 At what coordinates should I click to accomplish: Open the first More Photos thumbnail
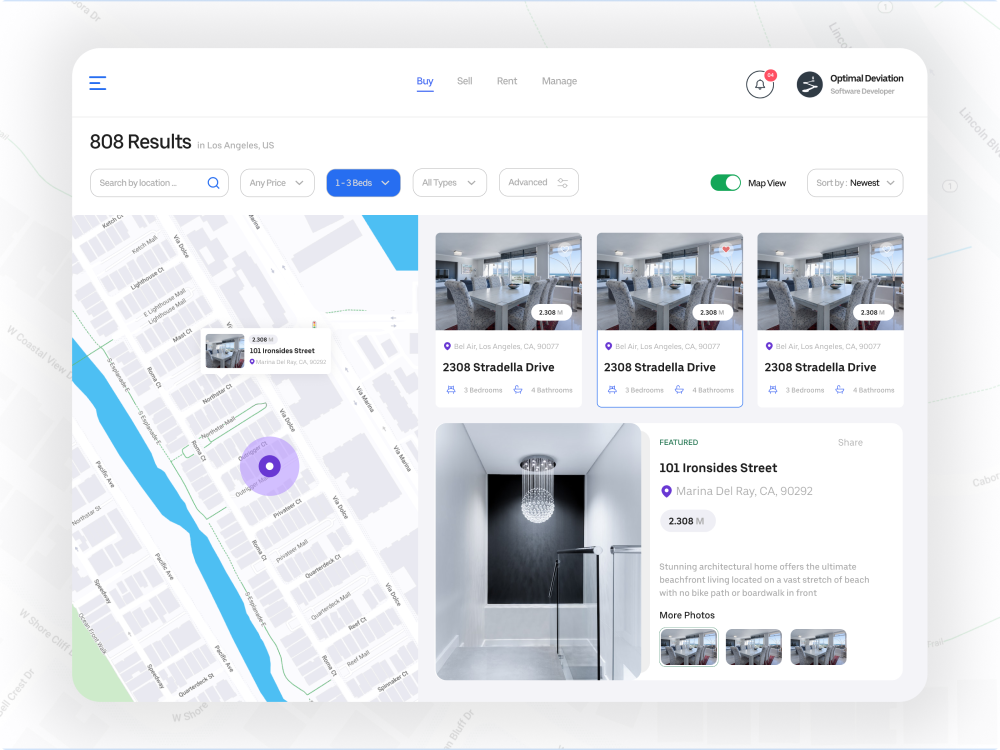point(688,647)
